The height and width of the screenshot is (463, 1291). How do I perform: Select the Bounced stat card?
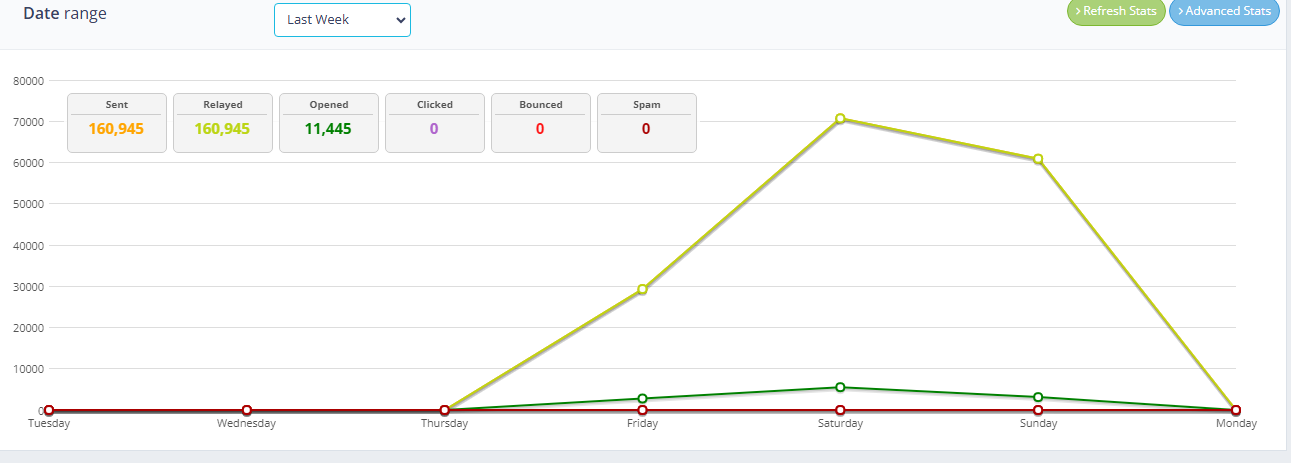pyautogui.click(x=540, y=122)
